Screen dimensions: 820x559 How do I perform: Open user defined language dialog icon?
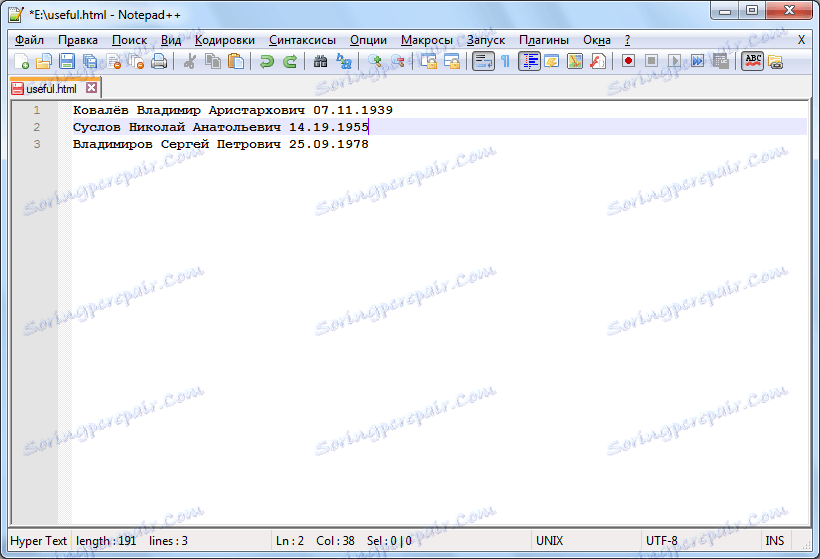[551, 62]
